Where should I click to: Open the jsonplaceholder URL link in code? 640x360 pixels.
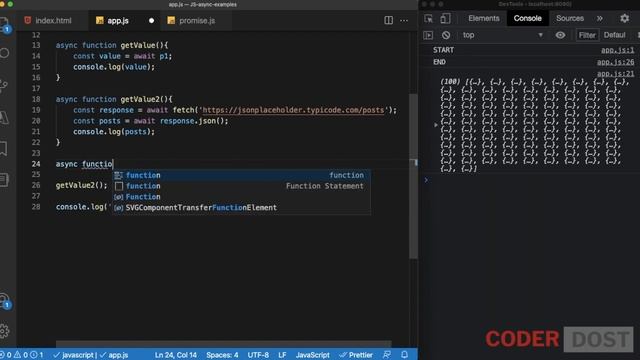(x=293, y=110)
